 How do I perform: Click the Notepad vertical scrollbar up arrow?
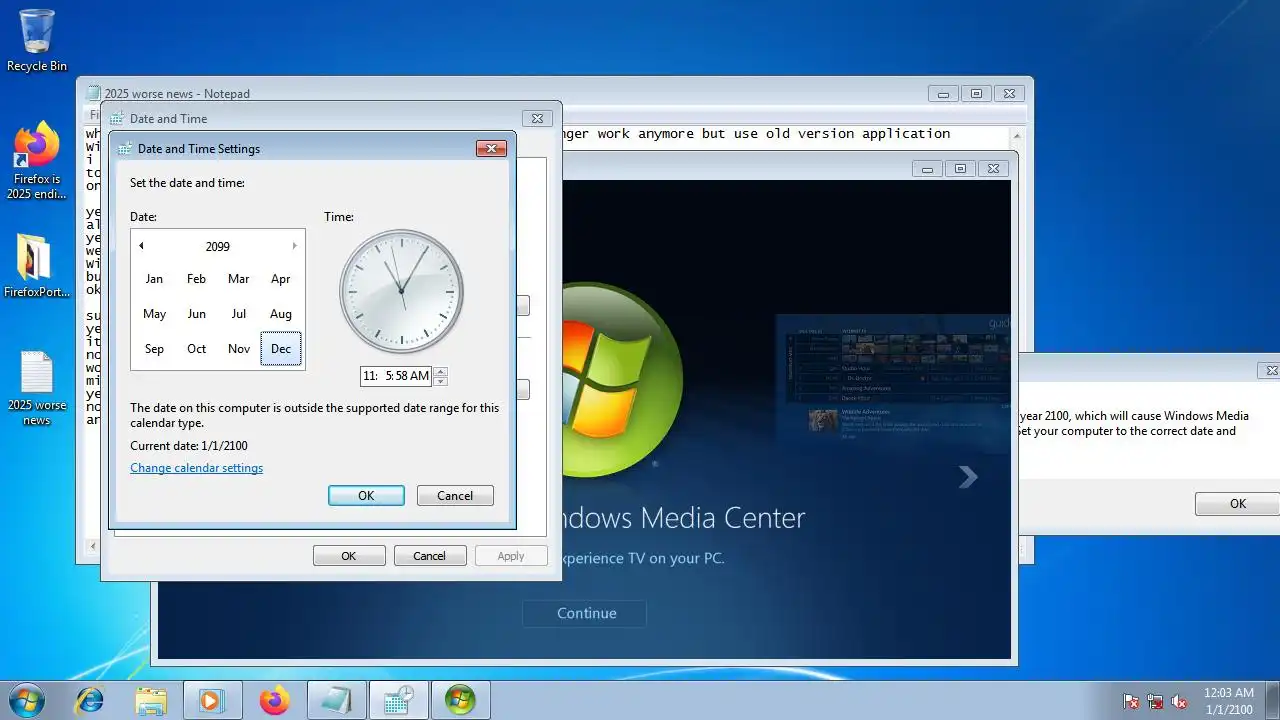point(1017,135)
